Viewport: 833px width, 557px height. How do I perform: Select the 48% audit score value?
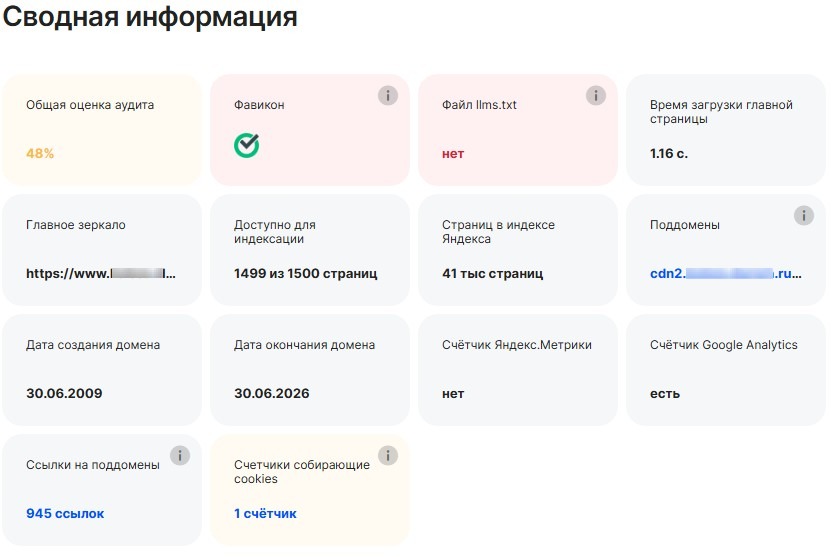[40, 154]
